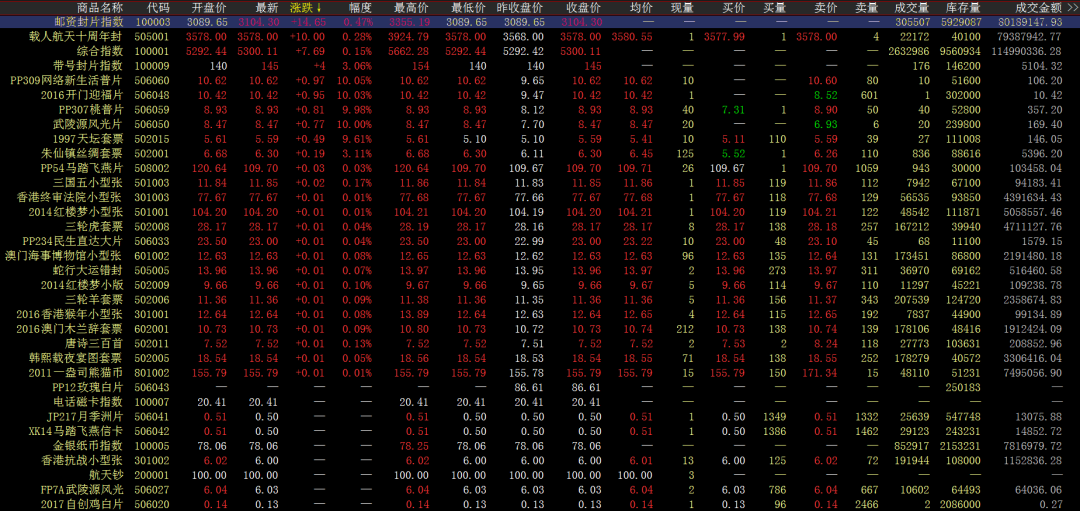Select the 航天钞 row
1080x511 pixels.
(540, 474)
